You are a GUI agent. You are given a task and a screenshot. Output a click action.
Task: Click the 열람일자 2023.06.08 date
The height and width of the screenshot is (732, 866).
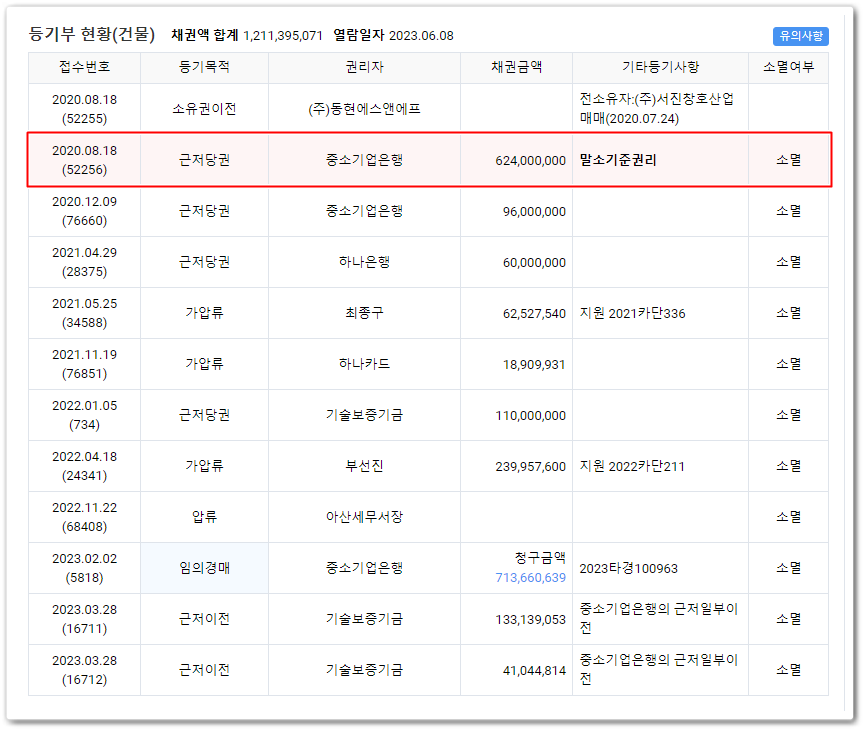[393, 35]
